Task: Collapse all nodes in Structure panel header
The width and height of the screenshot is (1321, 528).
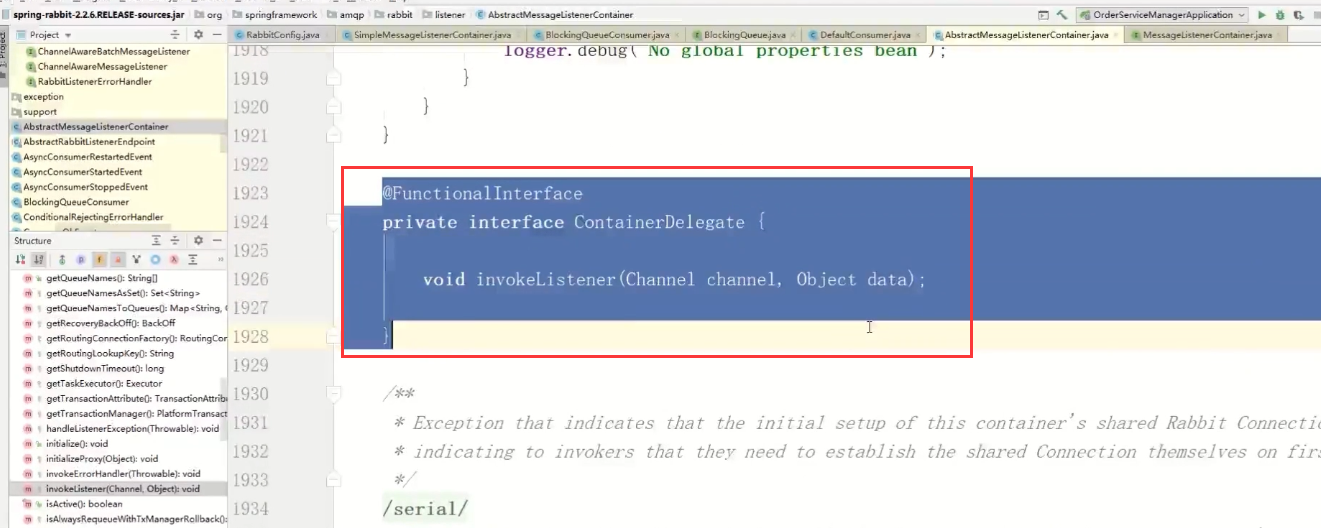Action: click(x=174, y=241)
